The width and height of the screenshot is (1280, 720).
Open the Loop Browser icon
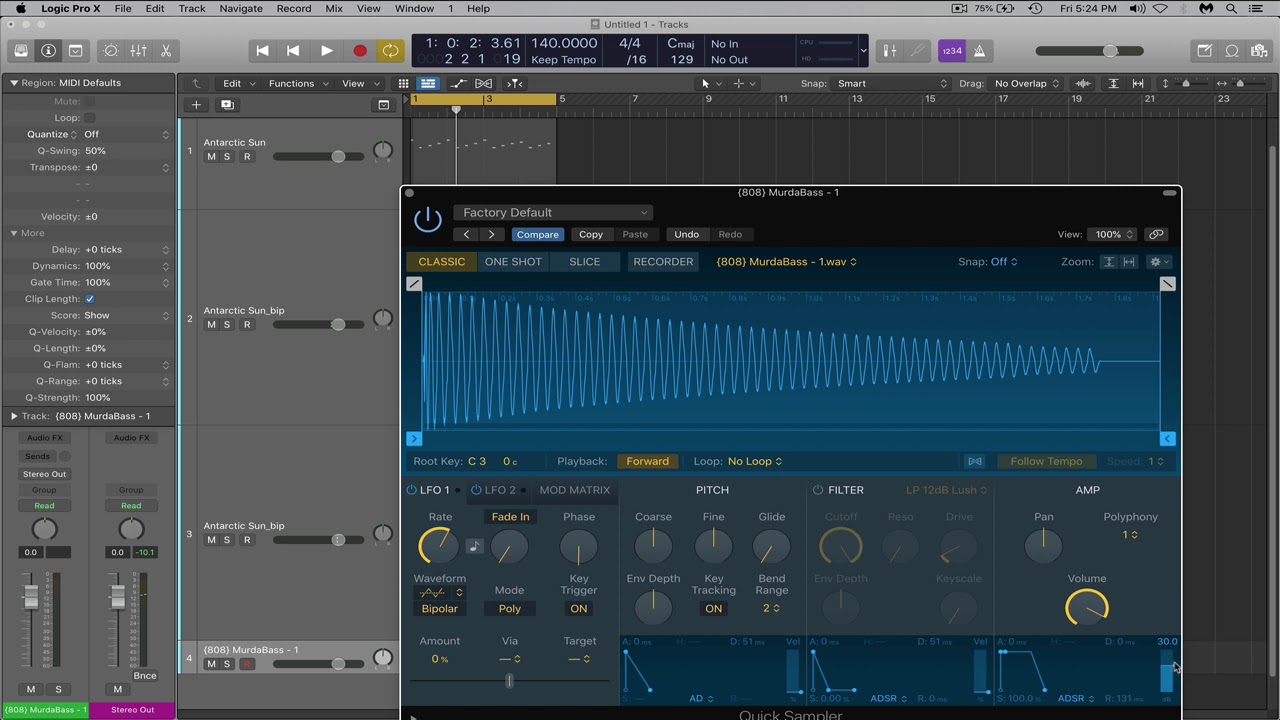(1232, 51)
